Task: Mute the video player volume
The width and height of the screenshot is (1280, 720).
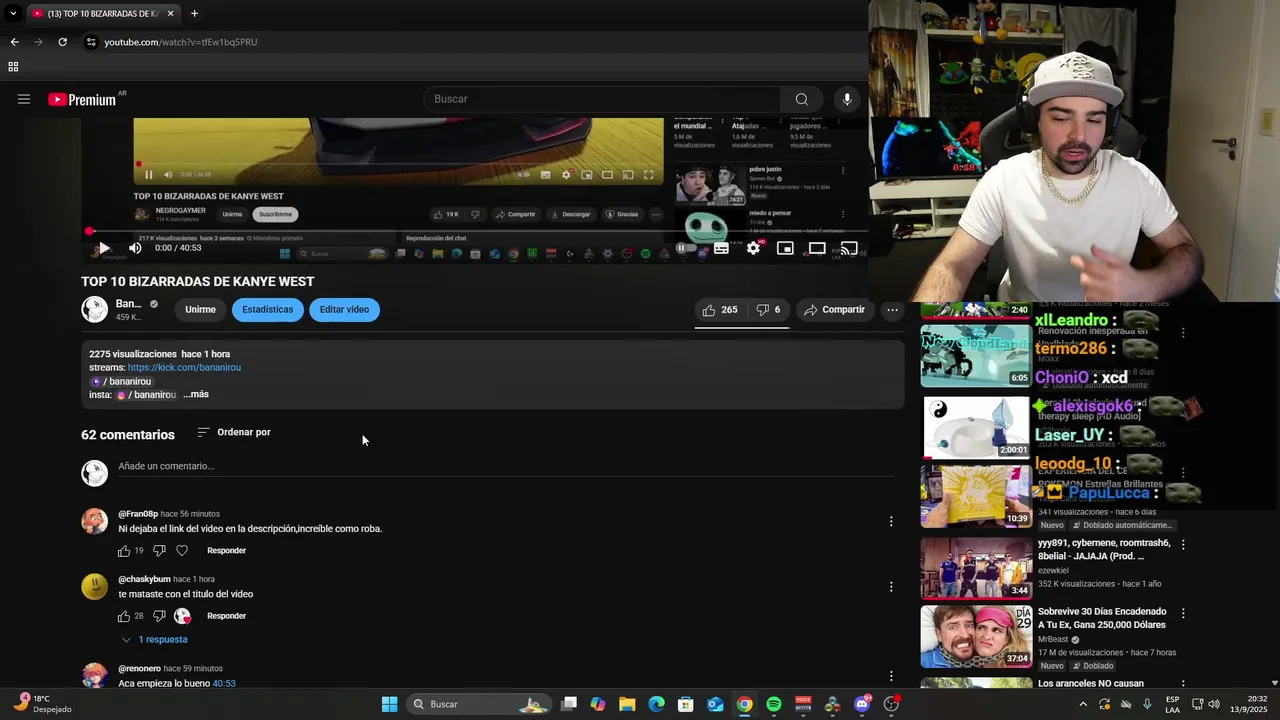Action: tap(135, 248)
